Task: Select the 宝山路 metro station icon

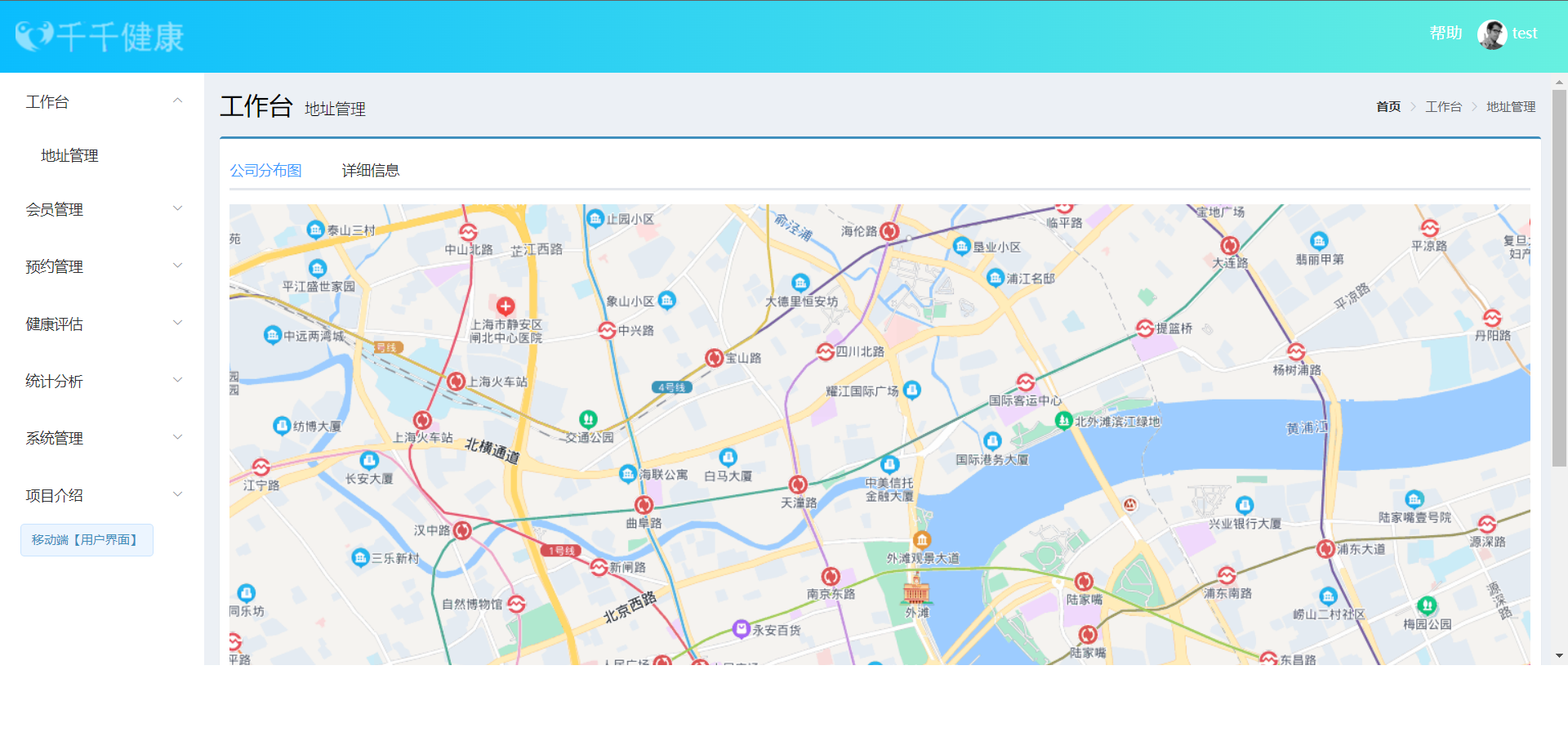Action: [714, 358]
